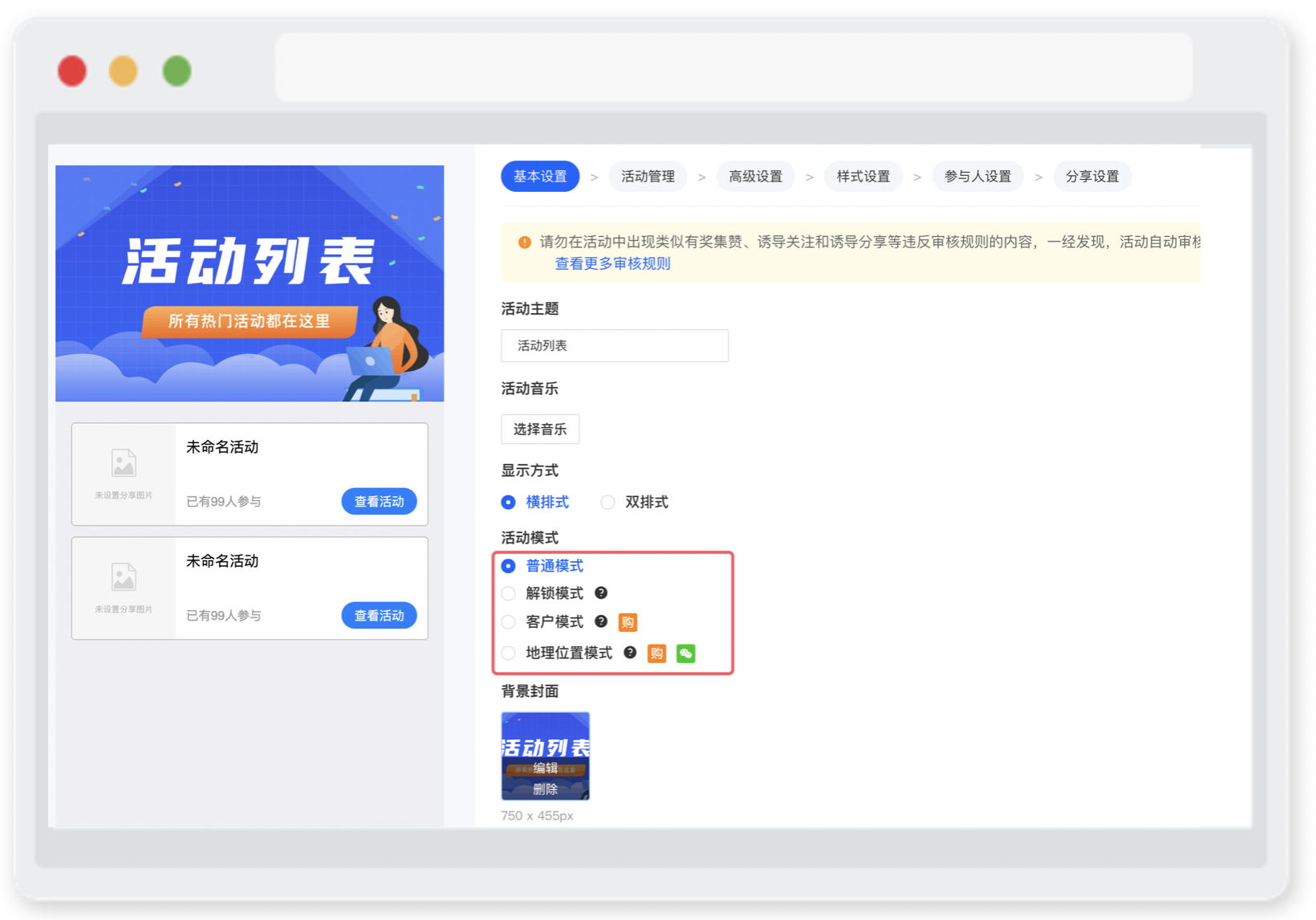Go to 高级设置 tab

(x=755, y=177)
